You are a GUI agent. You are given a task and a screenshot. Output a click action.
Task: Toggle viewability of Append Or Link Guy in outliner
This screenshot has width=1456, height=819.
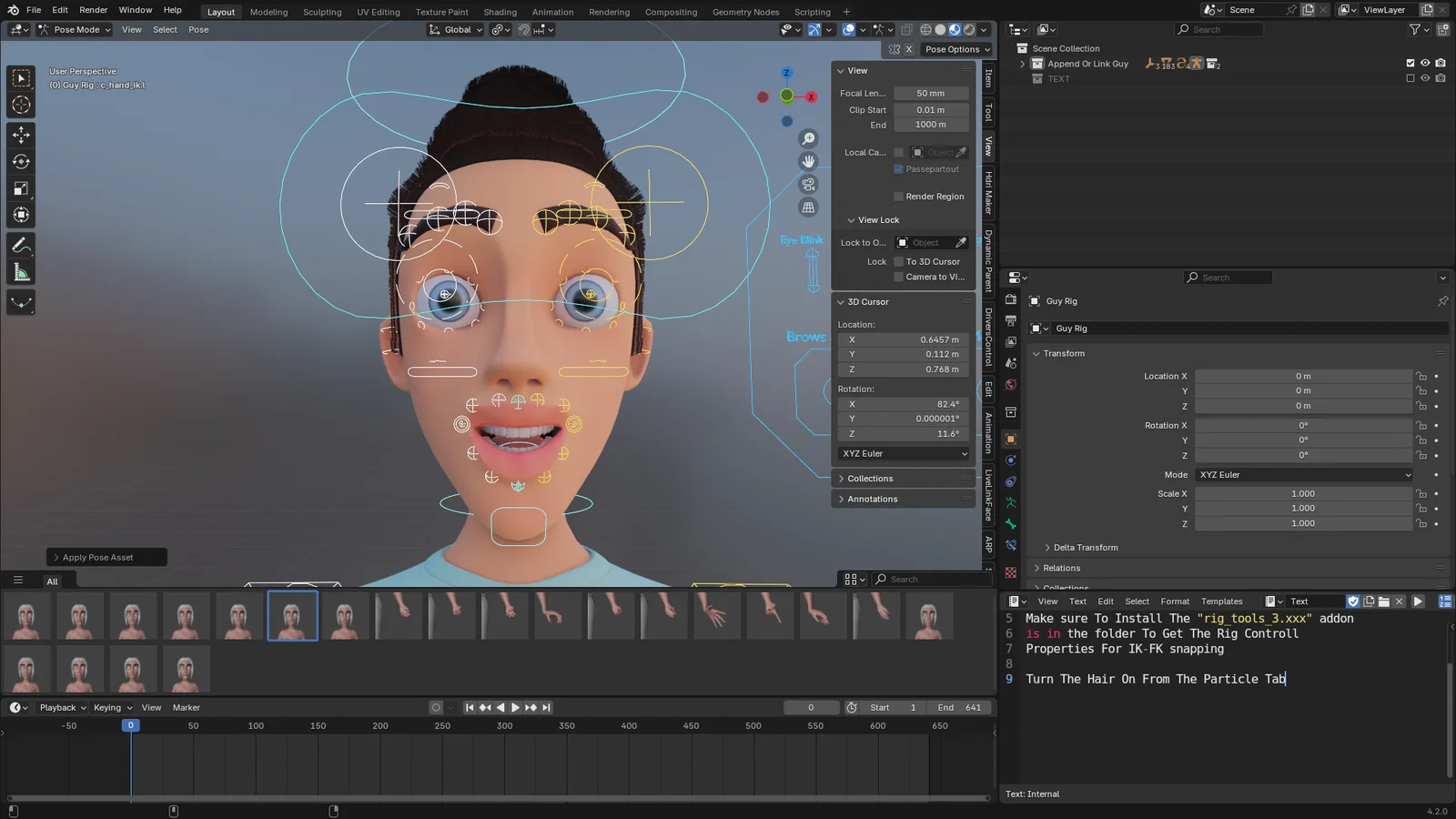click(x=1424, y=63)
